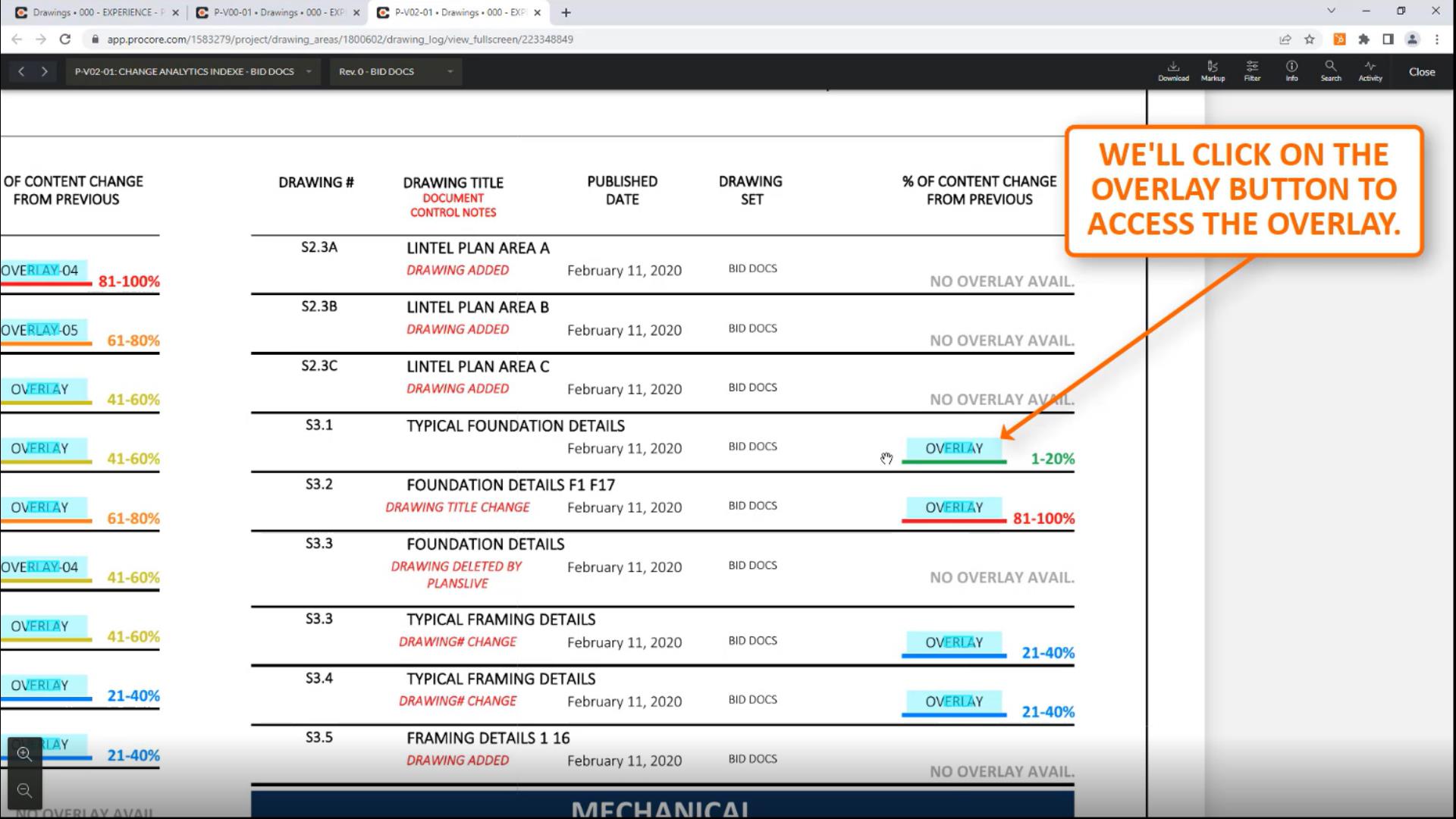1456x819 pixels.
Task: Open the drawing Search tool
Action: point(1331,71)
